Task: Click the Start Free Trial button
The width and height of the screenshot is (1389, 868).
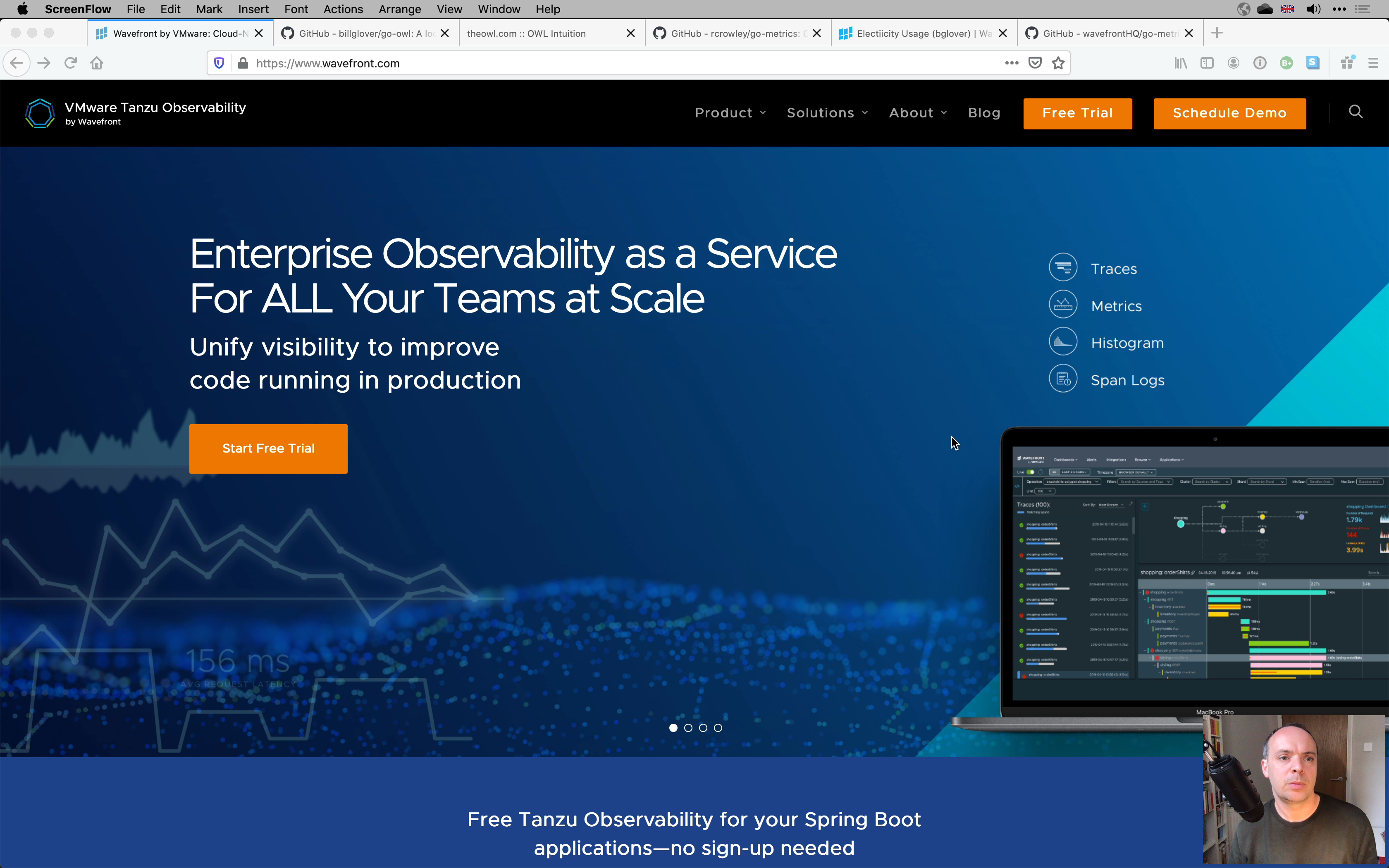Action: coord(268,448)
